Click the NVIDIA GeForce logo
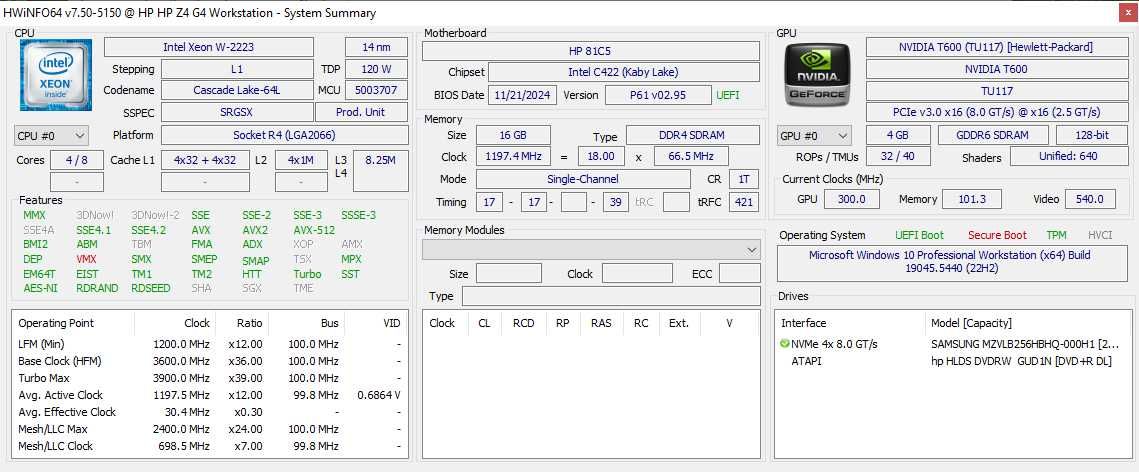Image resolution: width=1139 pixels, height=472 pixels. coord(818,75)
